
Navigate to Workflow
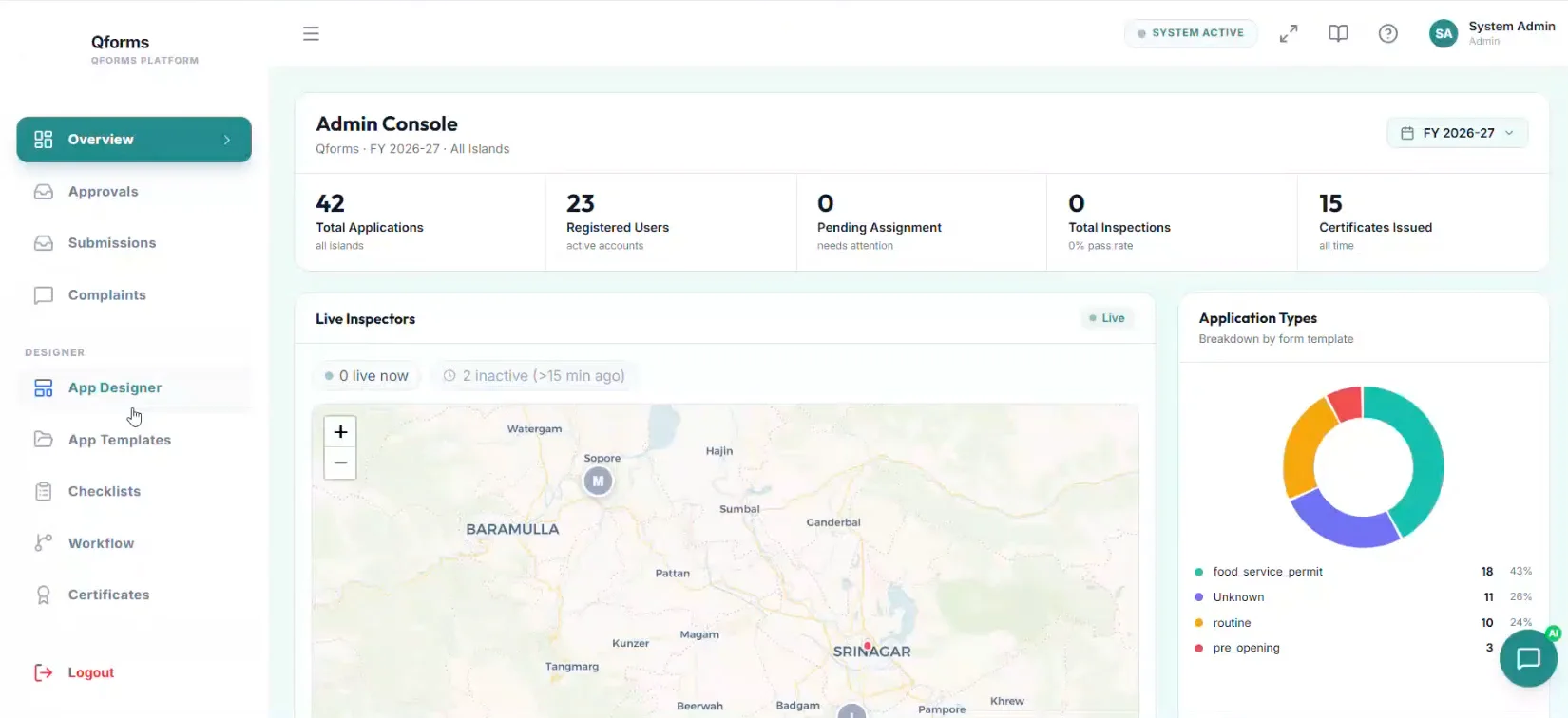click(x=134, y=543)
